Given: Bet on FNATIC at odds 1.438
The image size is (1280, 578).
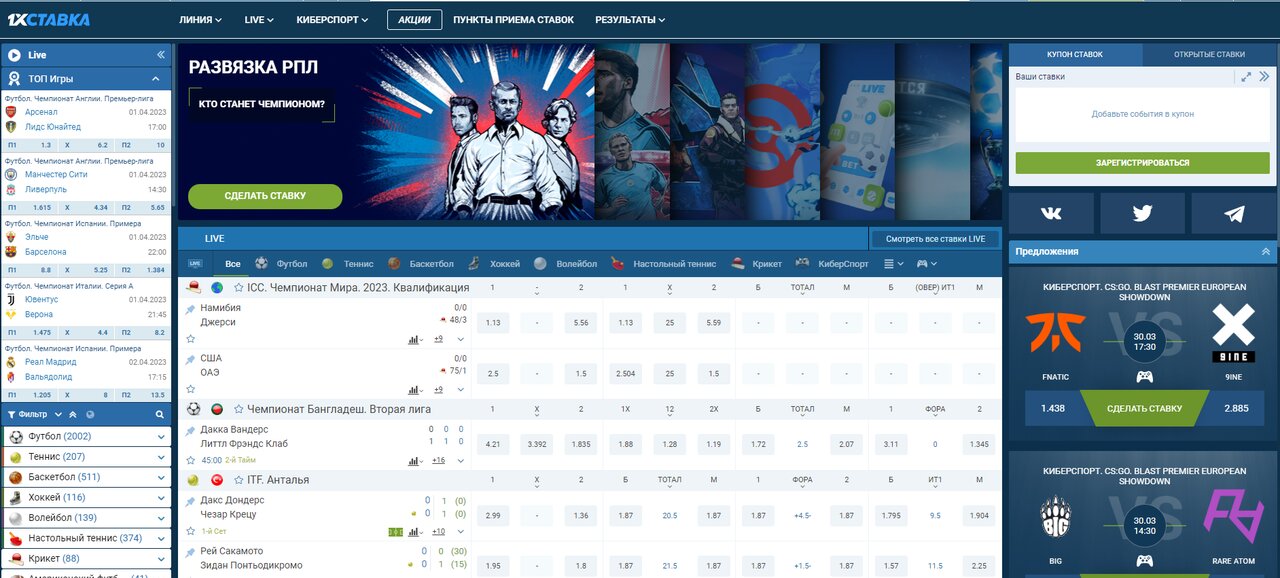Looking at the screenshot, I should click(x=1053, y=408).
